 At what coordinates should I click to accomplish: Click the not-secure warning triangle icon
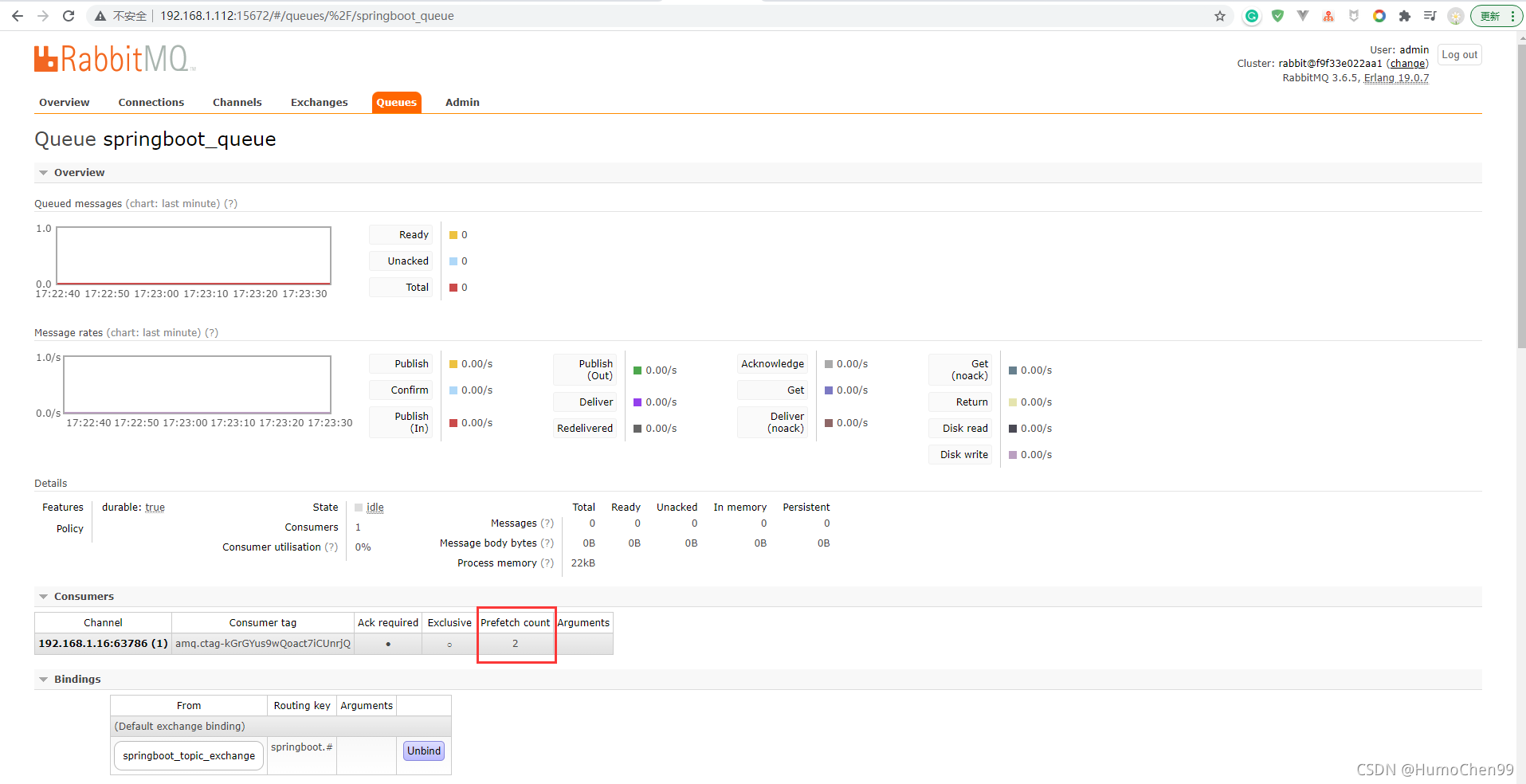pos(100,16)
